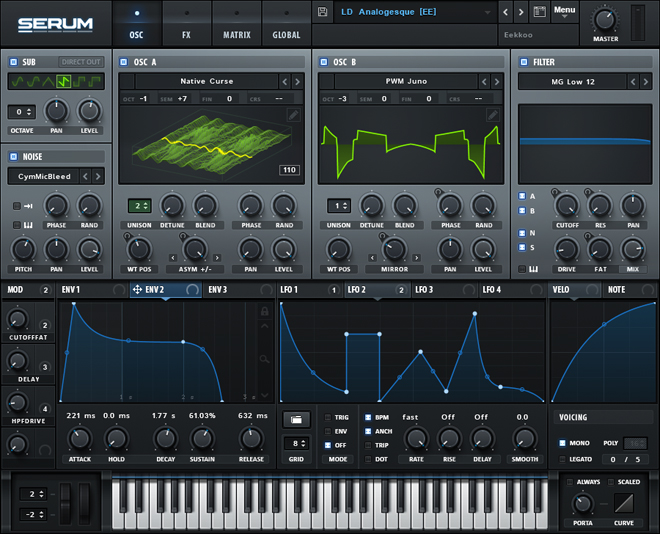660x534 pixels.
Task: Toggle the LEGATO voicing checkbox
Action: (561, 459)
